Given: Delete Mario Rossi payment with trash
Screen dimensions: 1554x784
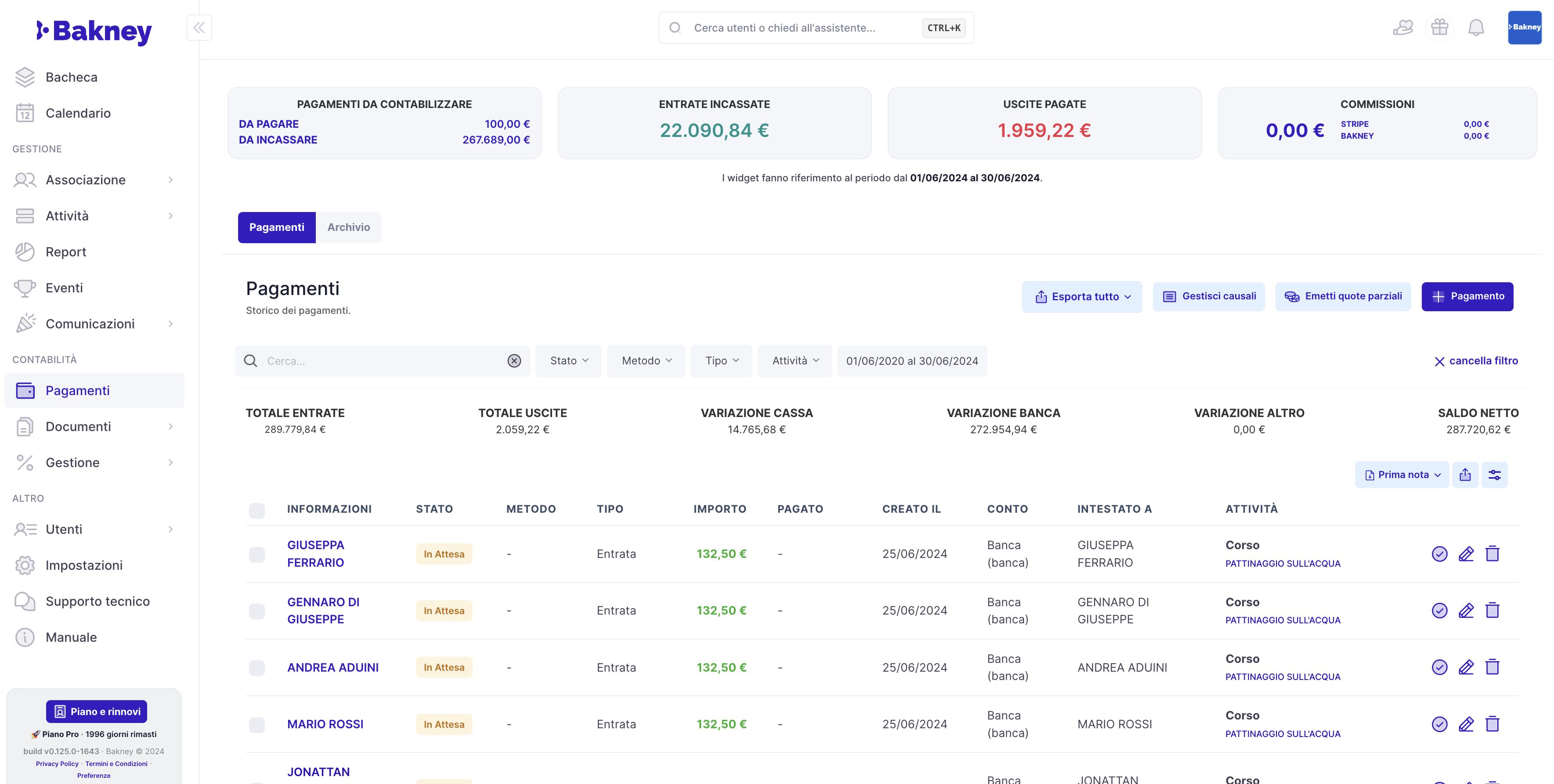Looking at the screenshot, I should pyautogui.click(x=1493, y=724).
